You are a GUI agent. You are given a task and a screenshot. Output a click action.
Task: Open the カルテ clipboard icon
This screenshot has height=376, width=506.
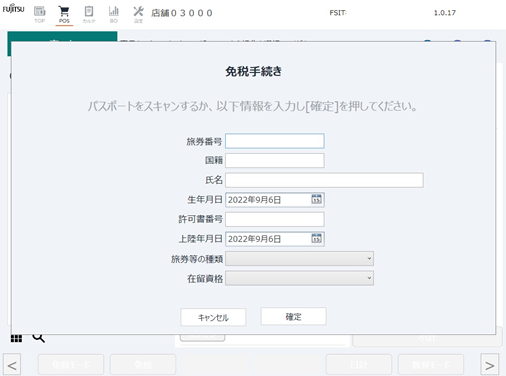(x=89, y=14)
